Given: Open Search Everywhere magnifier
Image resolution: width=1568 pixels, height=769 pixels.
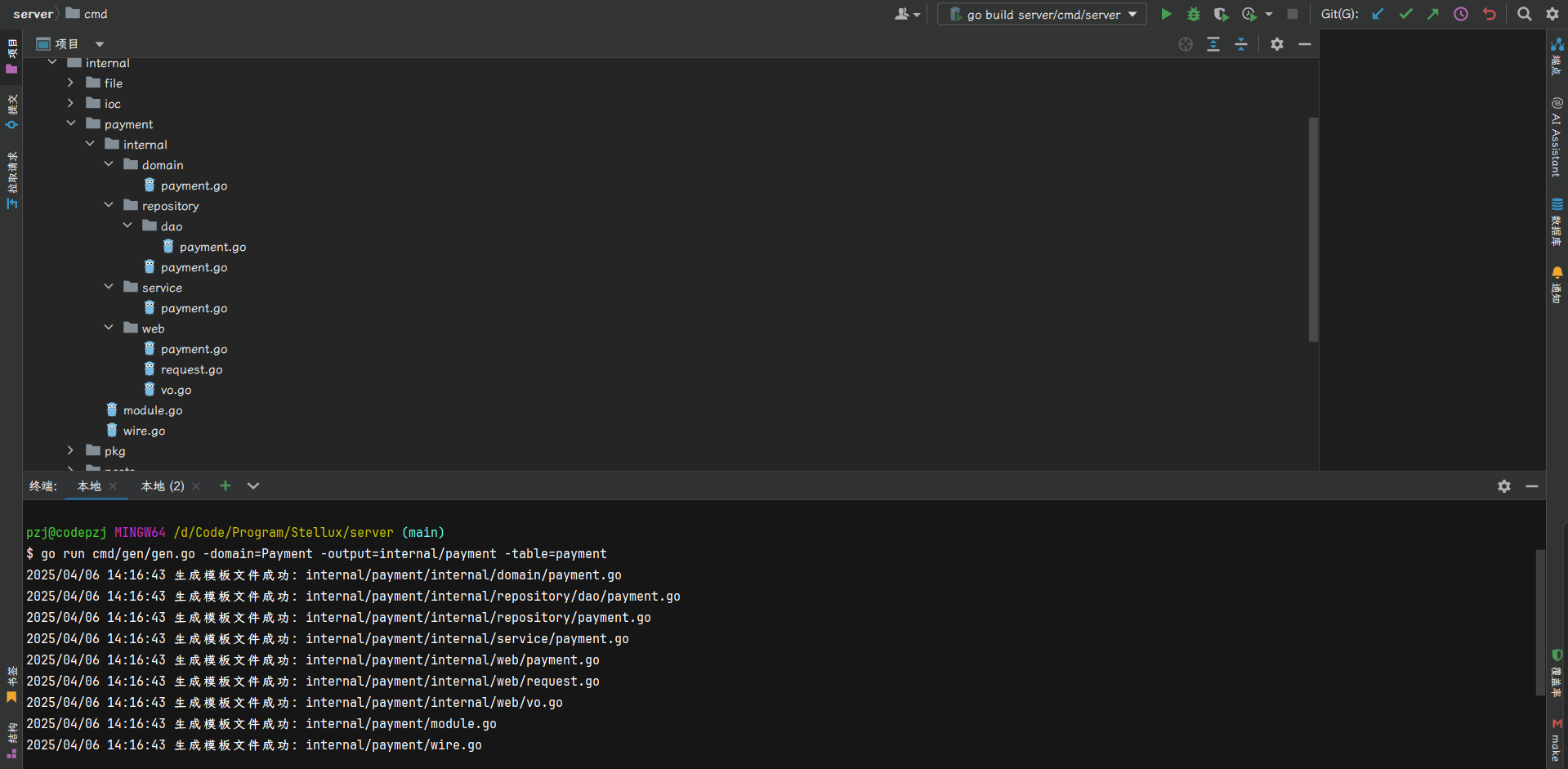Looking at the screenshot, I should [1525, 14].
